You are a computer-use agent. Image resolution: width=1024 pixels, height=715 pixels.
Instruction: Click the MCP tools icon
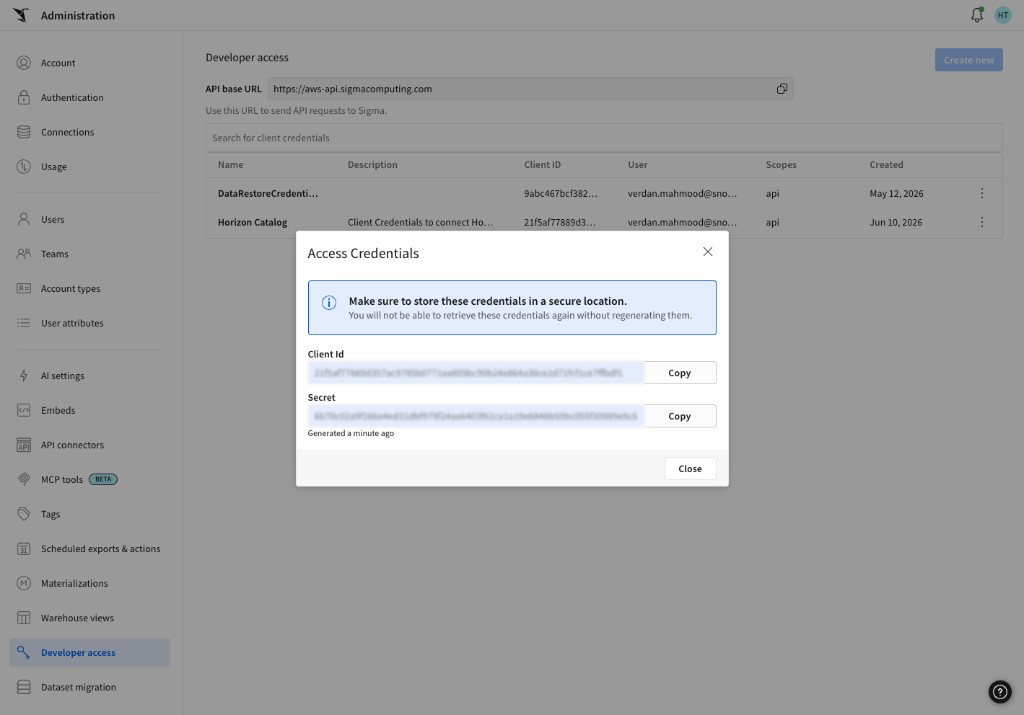24,479
